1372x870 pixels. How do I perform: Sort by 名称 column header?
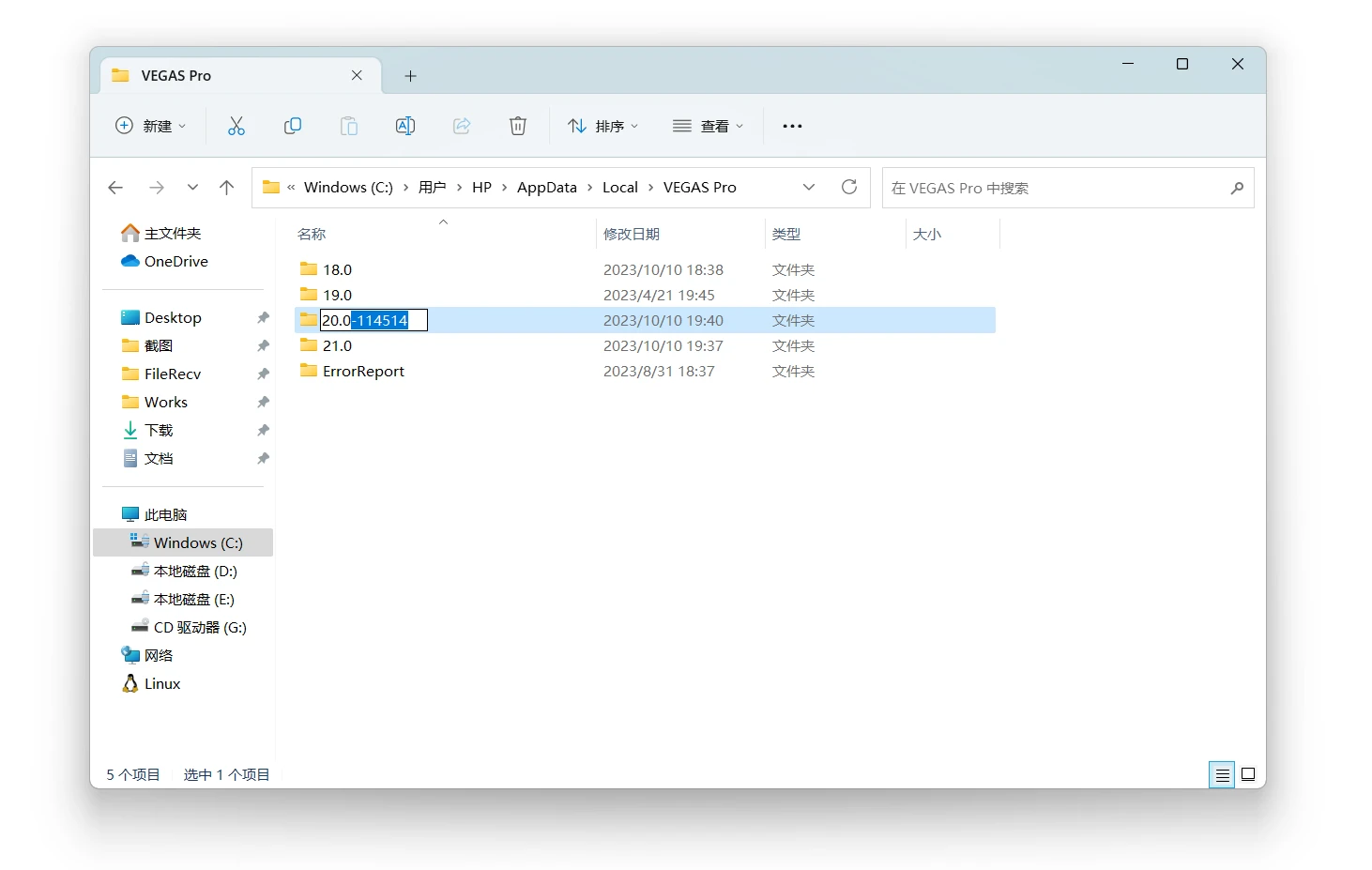[x=312, y=235]
